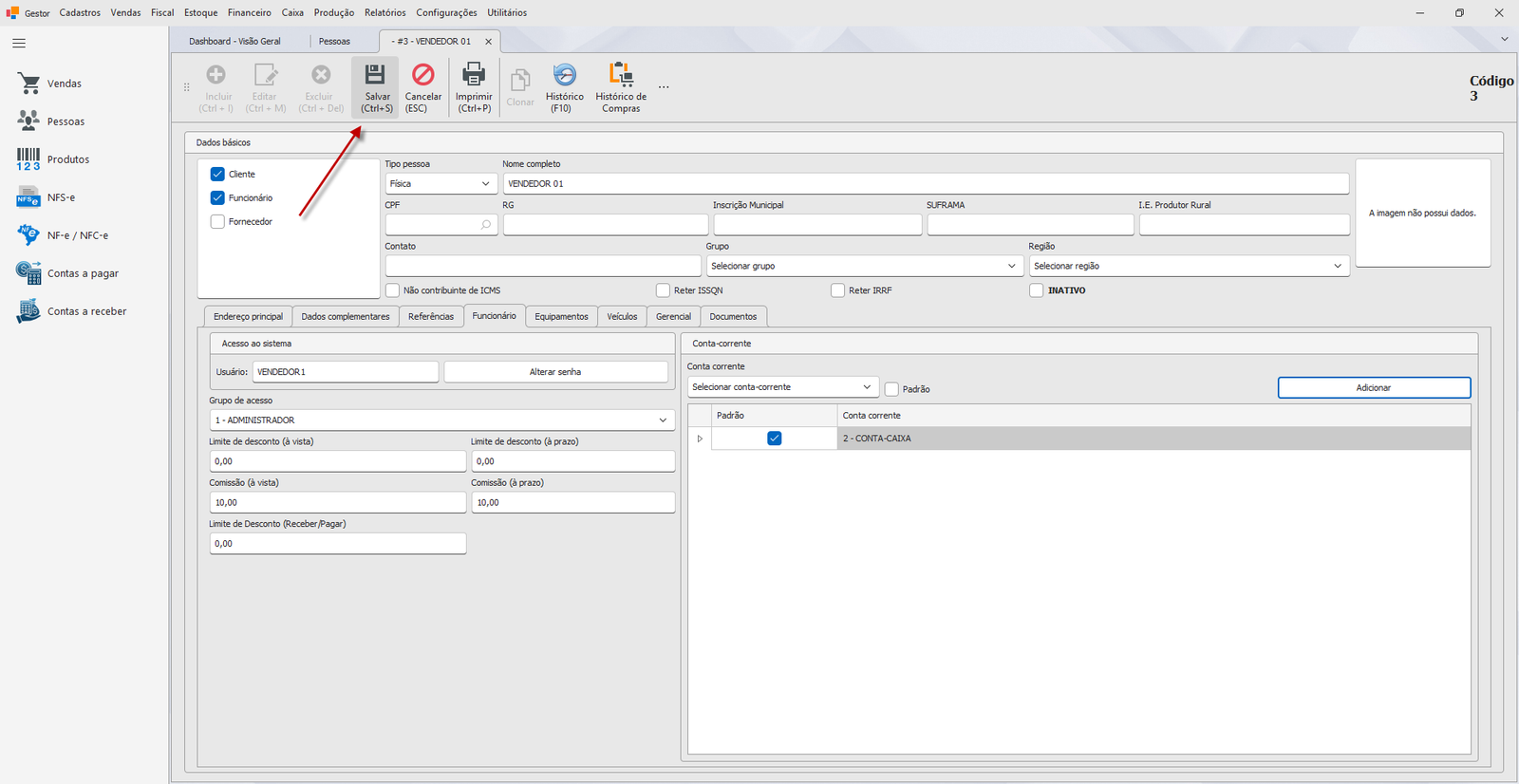This screenshot has height=784, width=1519.
Task: Open the Veículos tab
Action: click(x=622, y=317)
